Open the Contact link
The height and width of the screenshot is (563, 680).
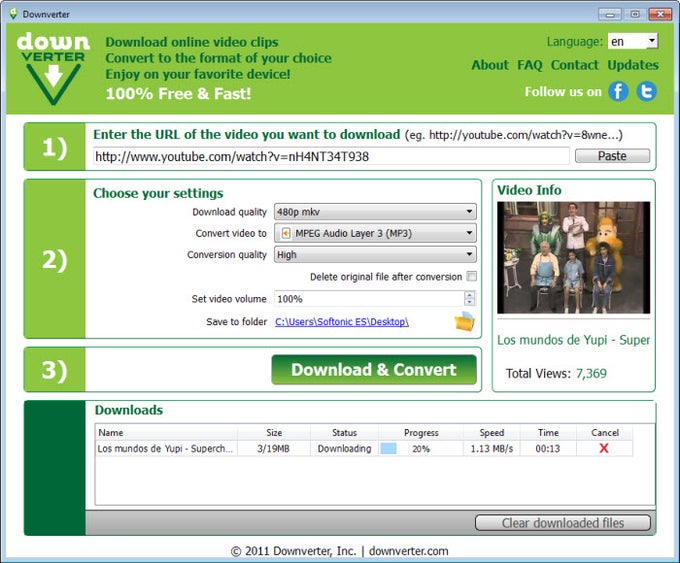pyautogui.click(x=575, y=65)
